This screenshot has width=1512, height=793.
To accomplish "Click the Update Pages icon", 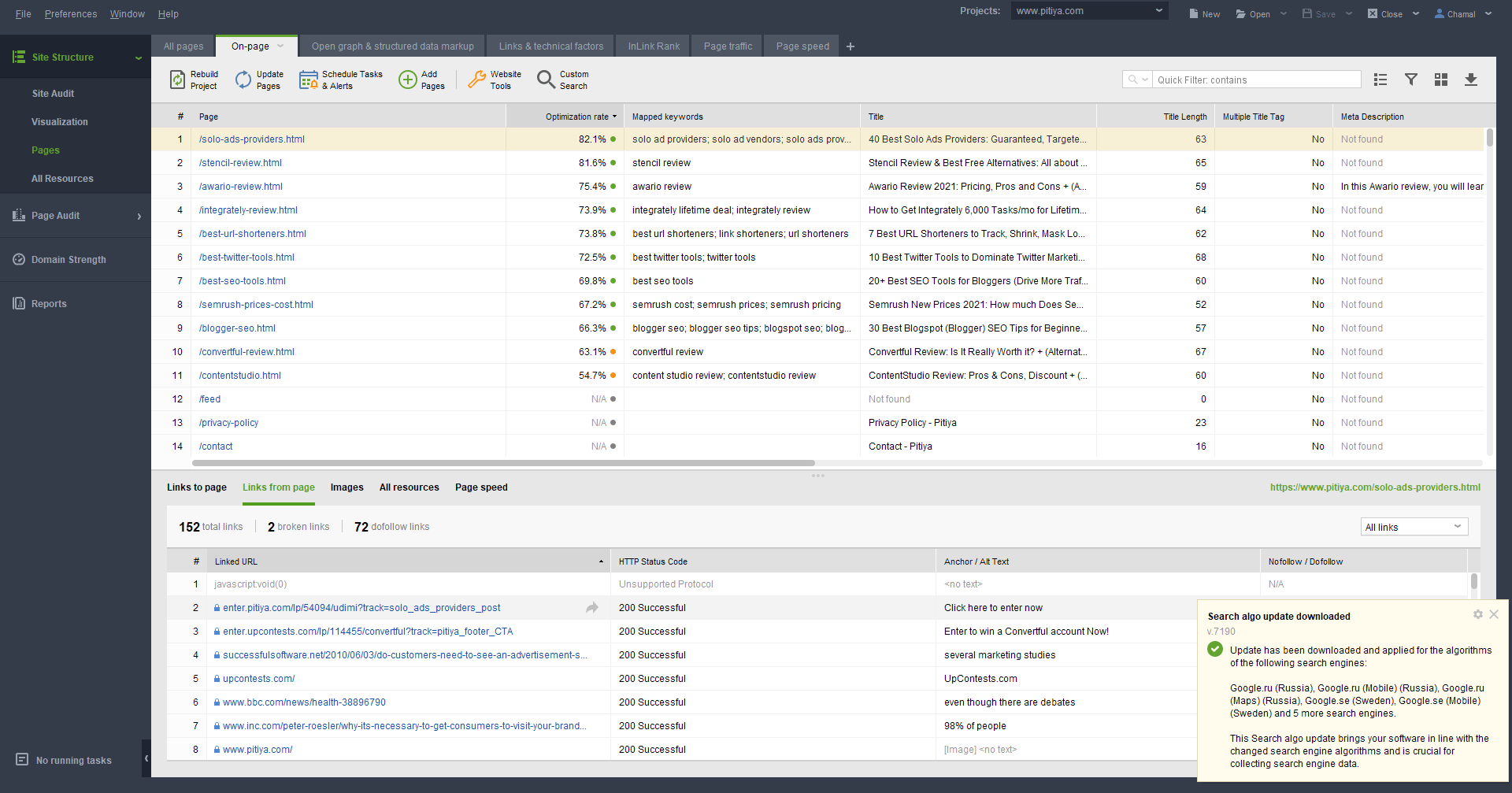I will tap(243, 80).
